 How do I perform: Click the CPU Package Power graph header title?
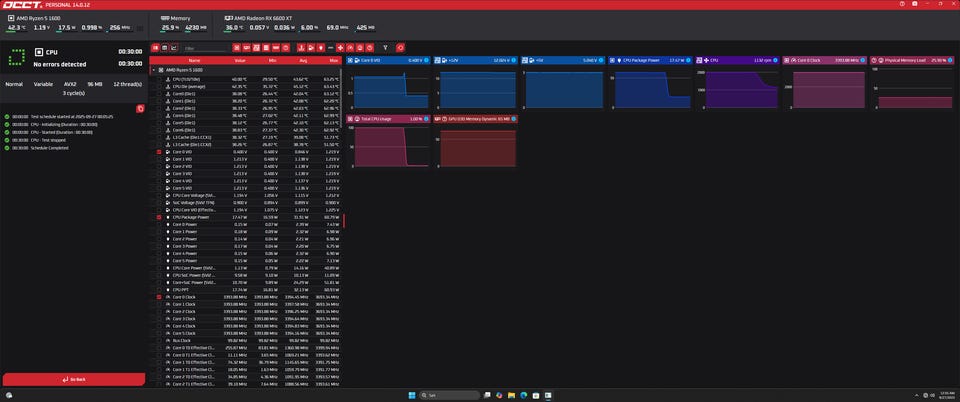(x=640, y=60)
